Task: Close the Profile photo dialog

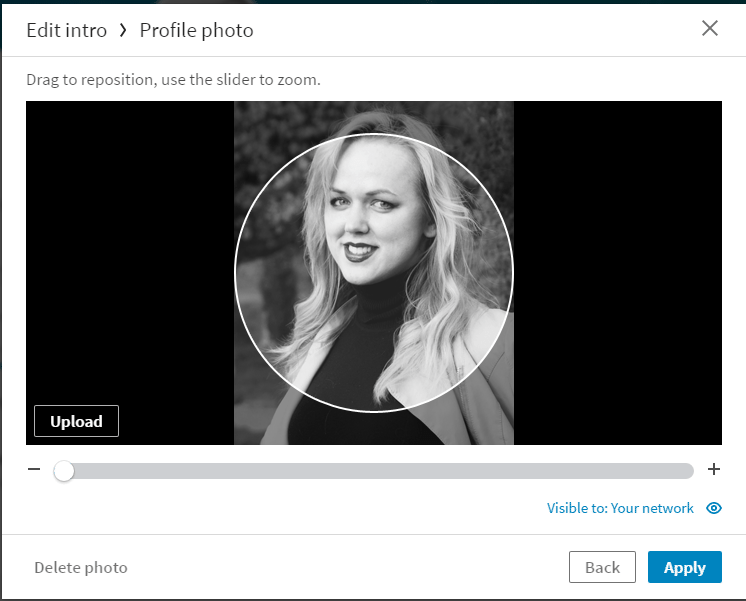Action: [x=709, y=29]
